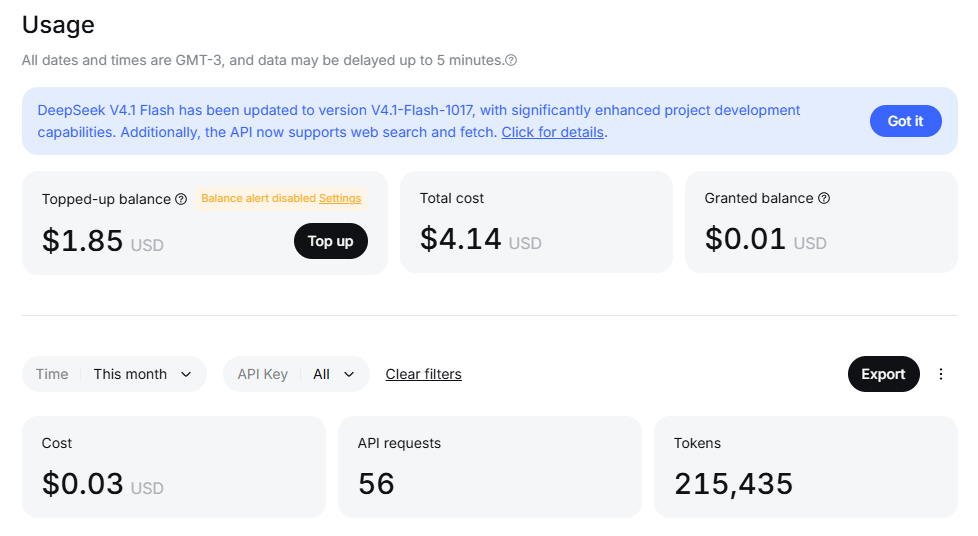Click the Granted balance label
Screen dimensions: 978x536
[759, 198]
